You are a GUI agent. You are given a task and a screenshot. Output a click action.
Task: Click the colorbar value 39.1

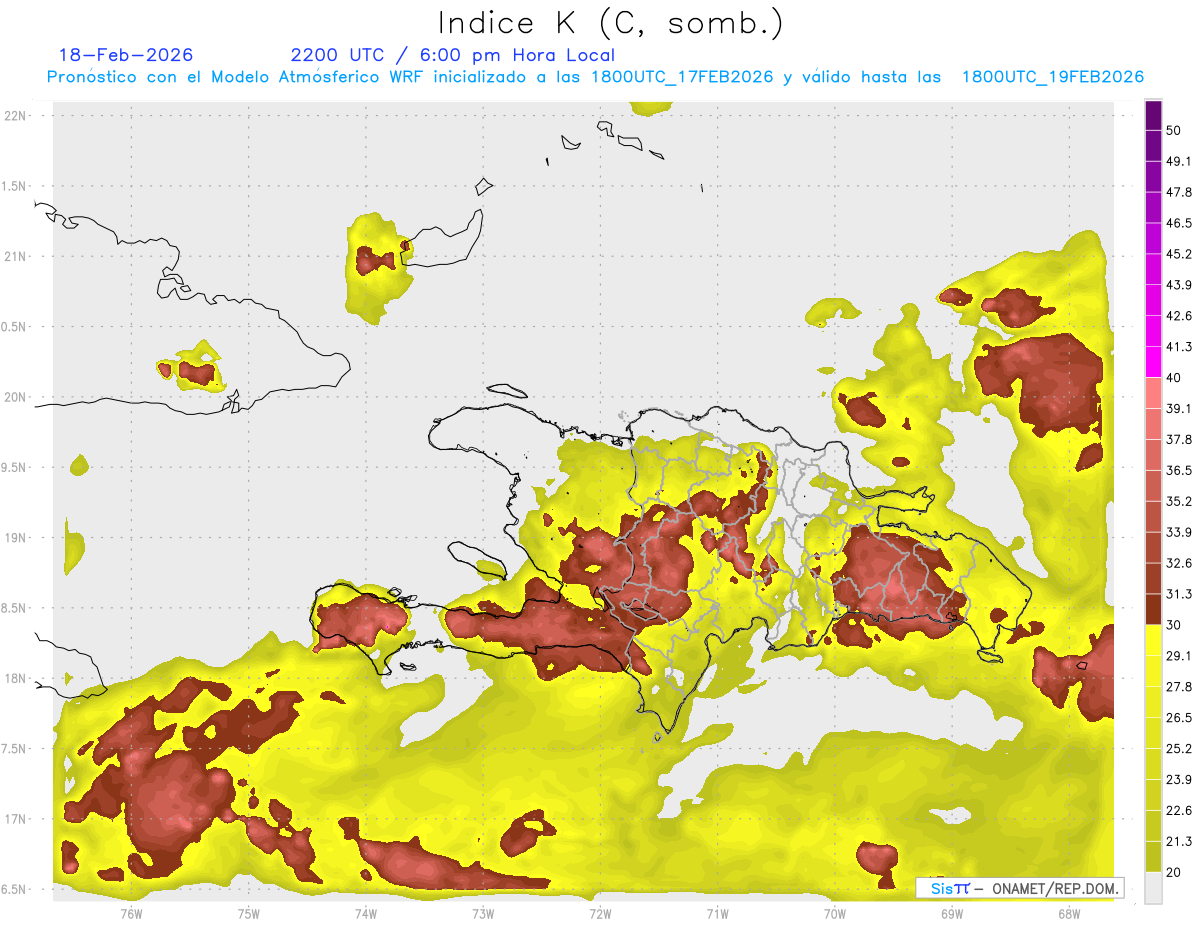[x=1178, y=409]
